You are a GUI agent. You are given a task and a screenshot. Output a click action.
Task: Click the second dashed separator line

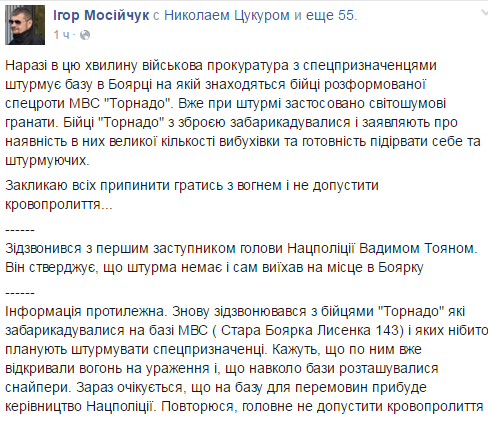click(20, 293)
